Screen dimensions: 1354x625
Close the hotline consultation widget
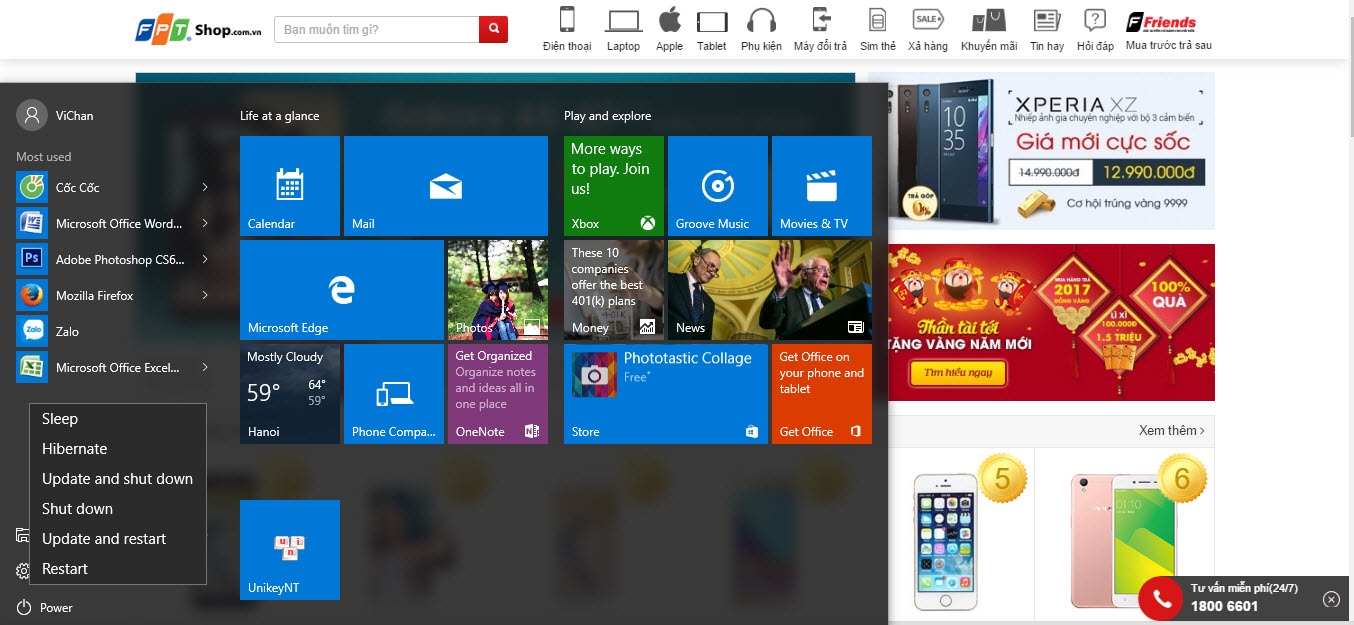coord(1331,599)
